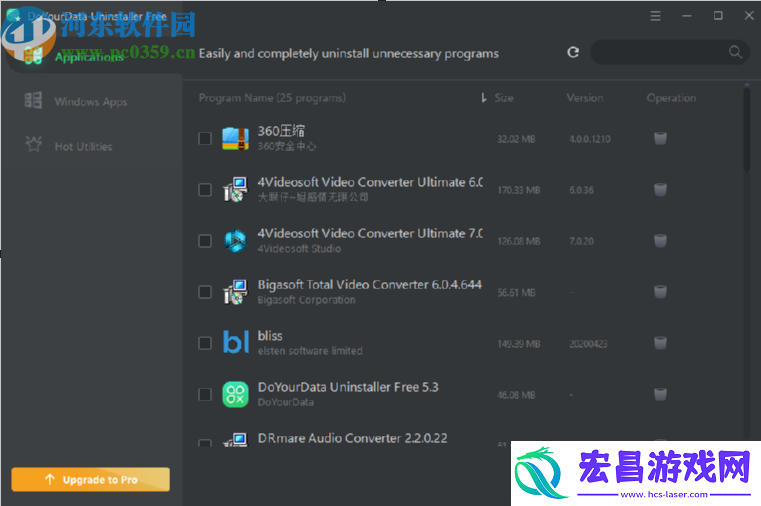
Task: Open the hamburger menu icon
Action: 656,16
